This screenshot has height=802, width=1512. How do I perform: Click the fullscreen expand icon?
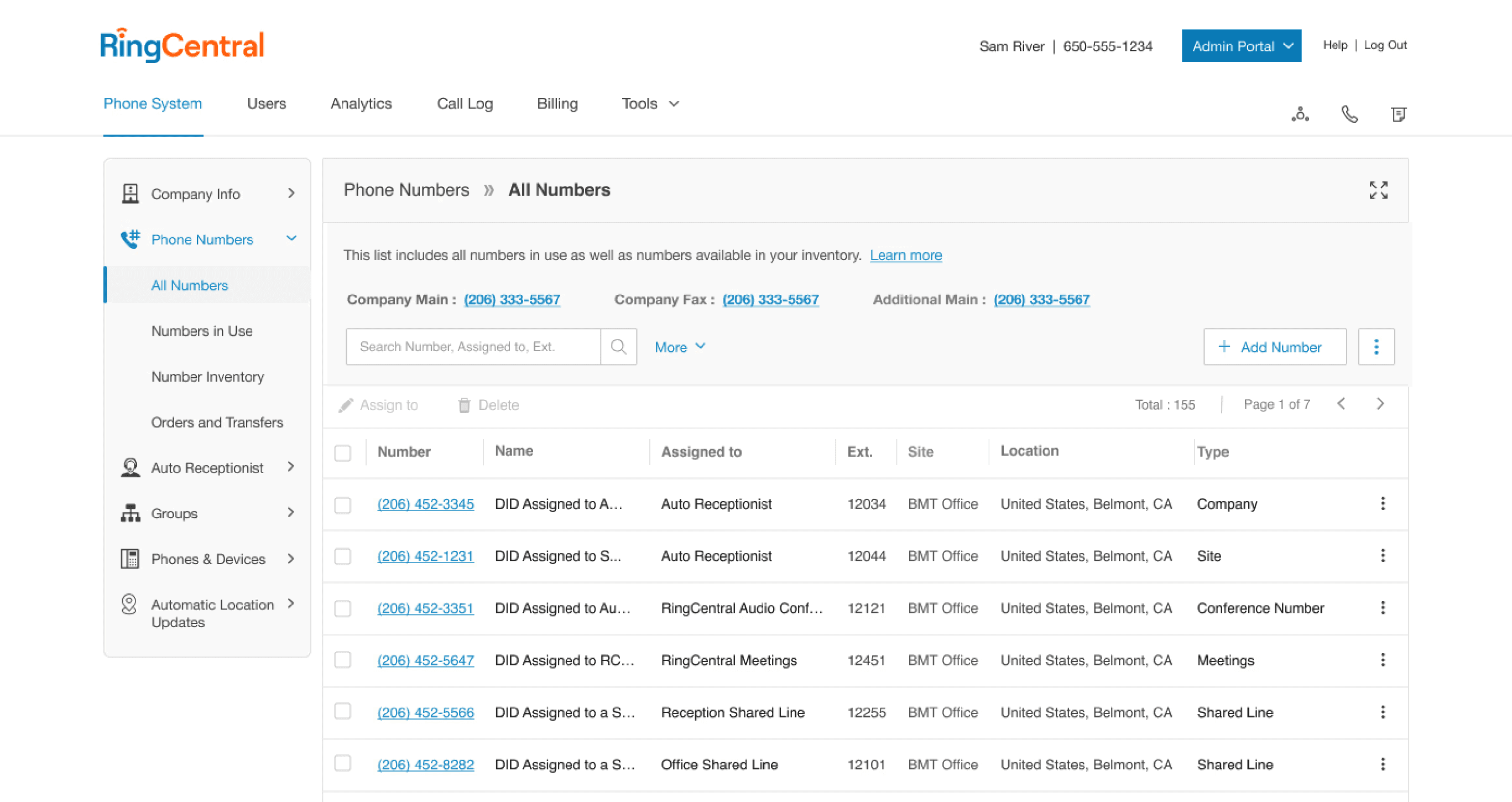coord(1378,190)
